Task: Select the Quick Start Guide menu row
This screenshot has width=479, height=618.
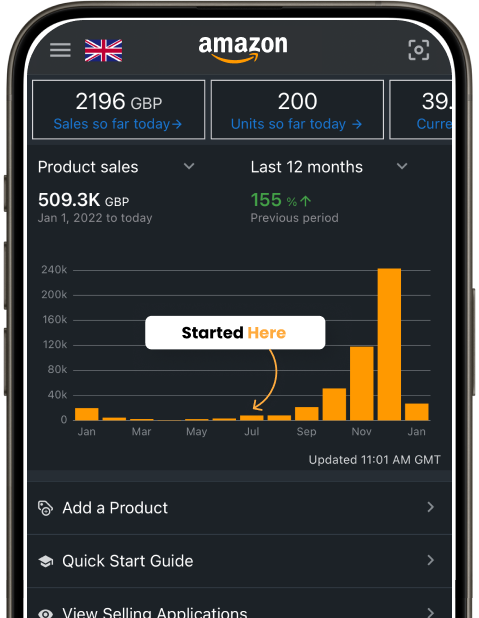Action: point(240,561)
